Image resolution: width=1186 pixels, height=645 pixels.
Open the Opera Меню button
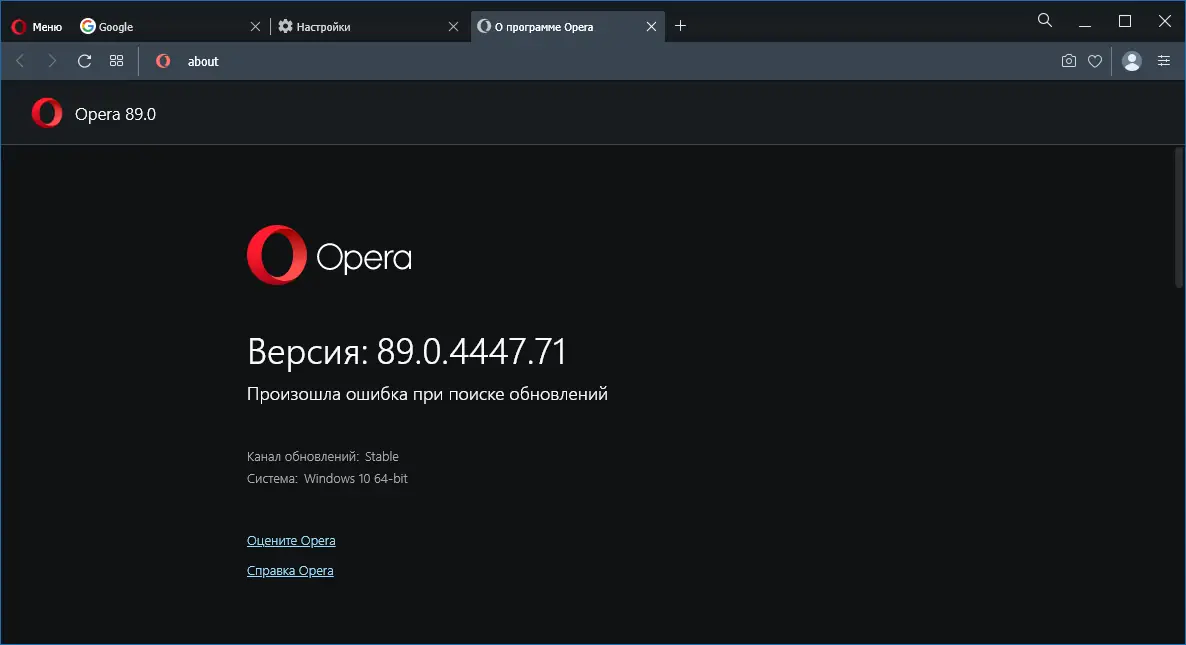(x=36, y=26)
